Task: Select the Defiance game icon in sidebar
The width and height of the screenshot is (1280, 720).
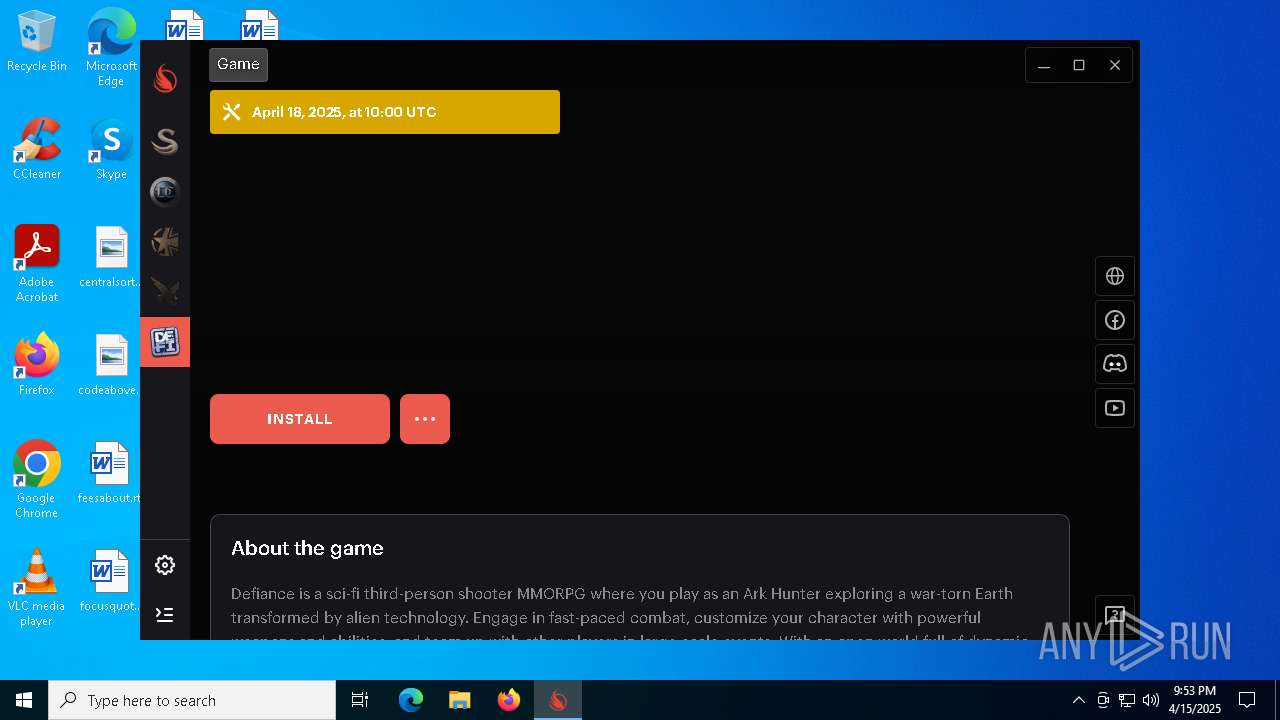Action: [165, 342]
